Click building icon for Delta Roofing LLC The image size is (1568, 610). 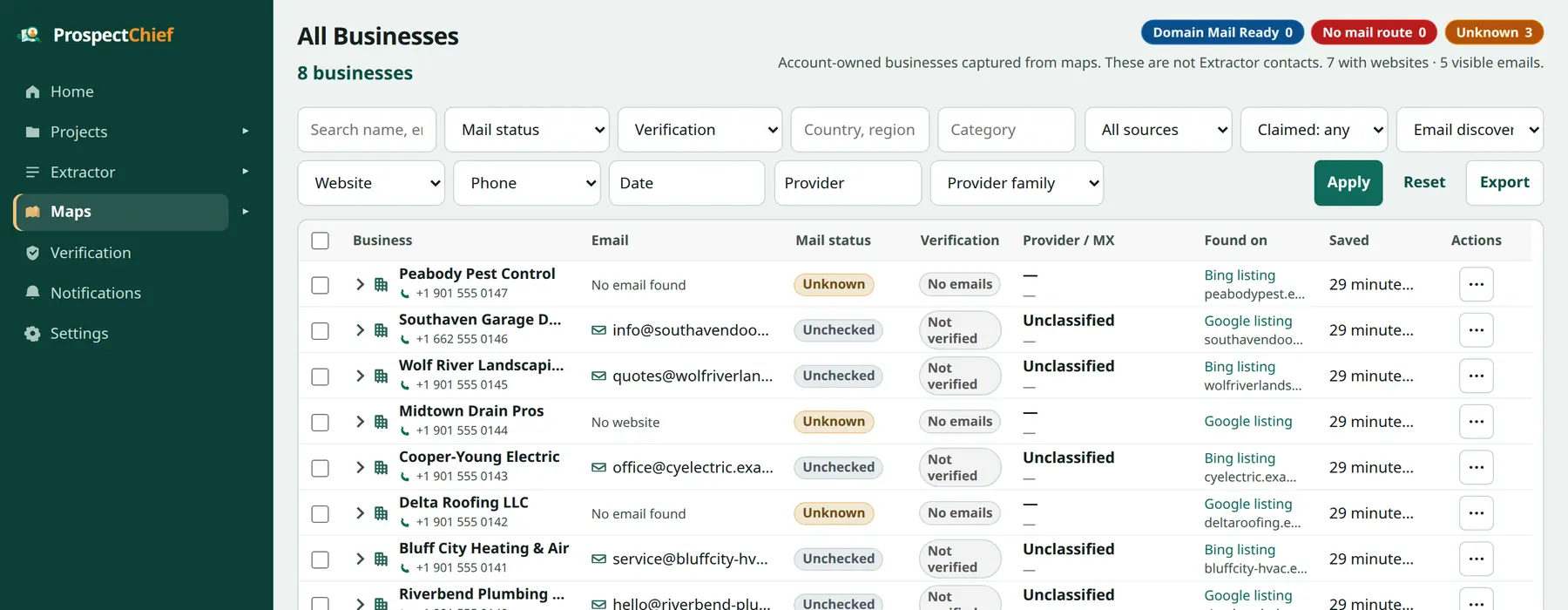[381, 513]
